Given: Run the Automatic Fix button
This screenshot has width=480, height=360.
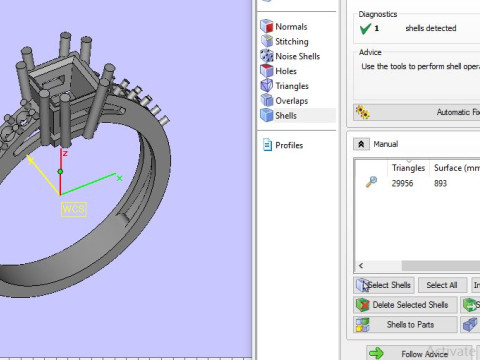Looking at the screenshot, I should [417, 112].
